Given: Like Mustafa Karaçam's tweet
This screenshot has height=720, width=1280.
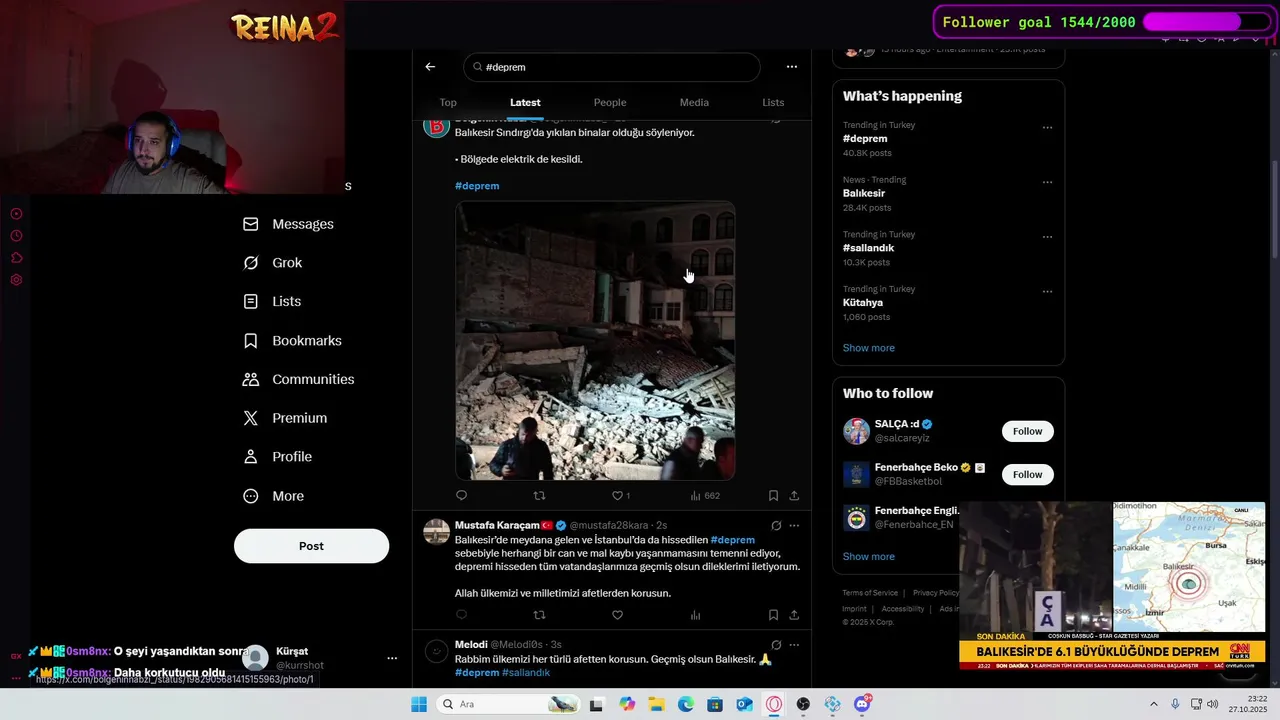Looking at the screenshot, I should [617, 615].
